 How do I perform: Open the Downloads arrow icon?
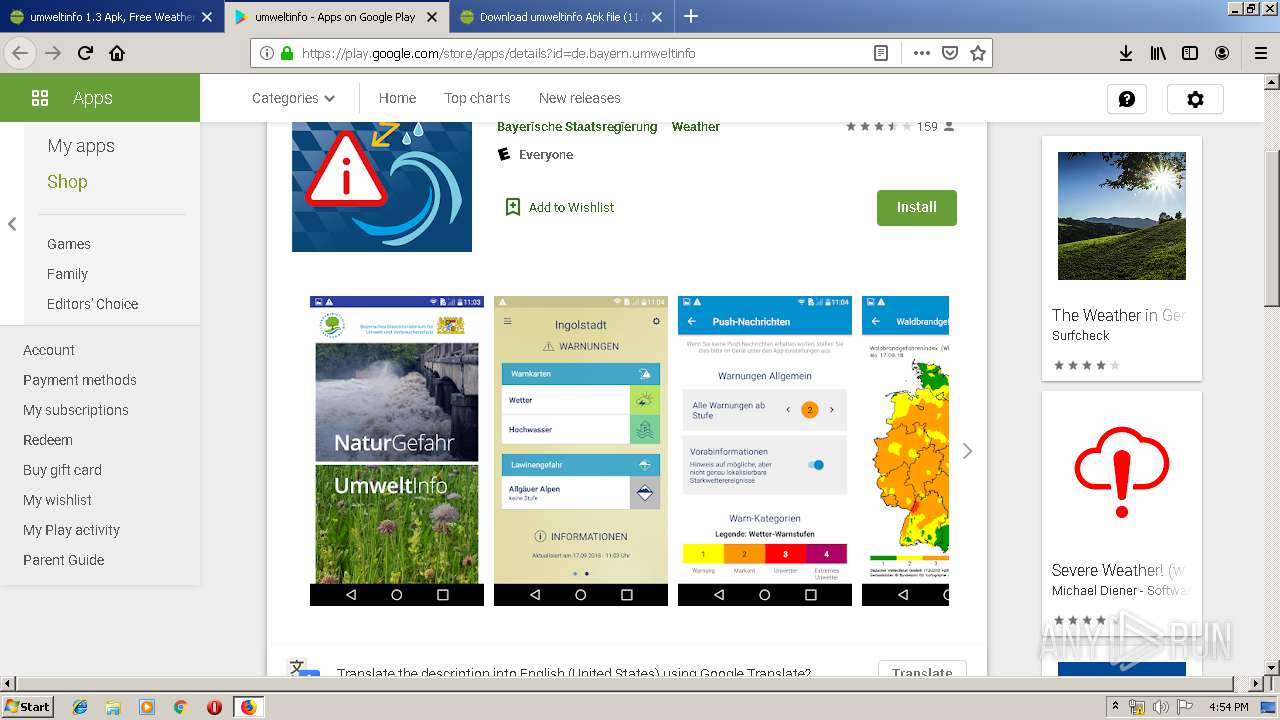click(x=1126, y=53)
